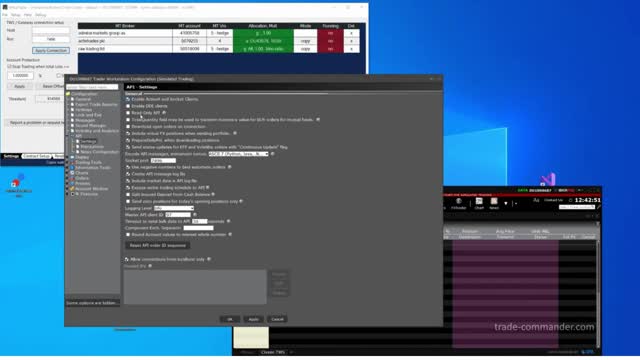Open the Visual Studio desktop shortcut

click(548, 180)
